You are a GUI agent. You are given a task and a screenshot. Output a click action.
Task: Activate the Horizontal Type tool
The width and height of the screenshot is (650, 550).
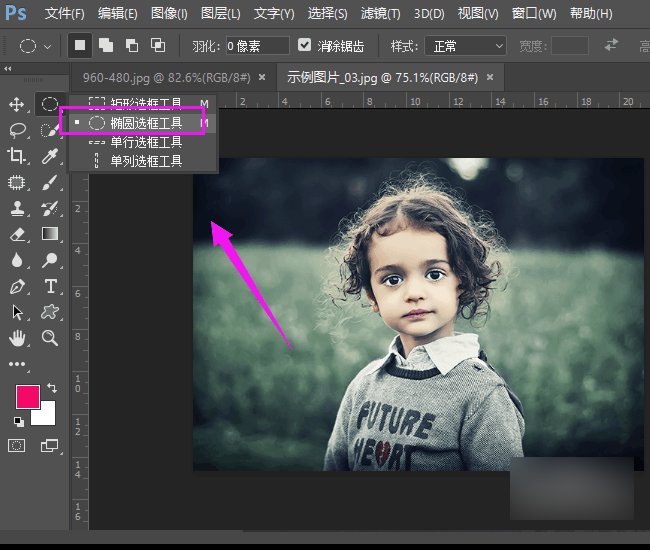pyautogui.click(x=49, y=287)
